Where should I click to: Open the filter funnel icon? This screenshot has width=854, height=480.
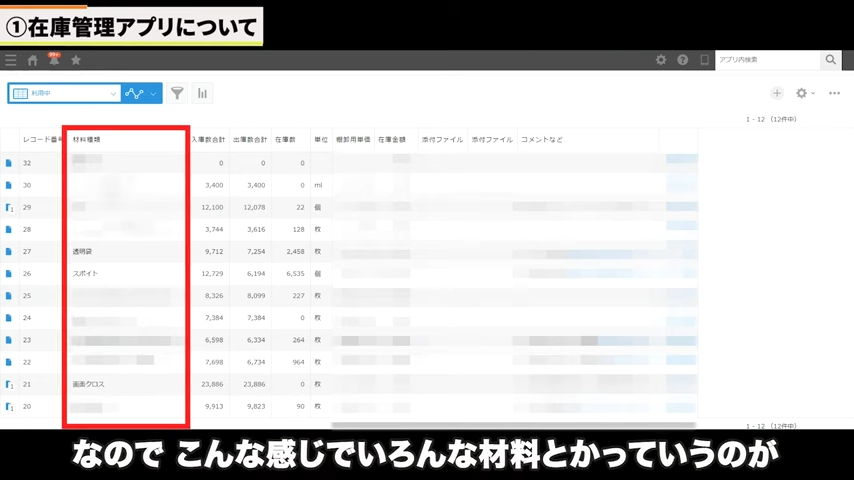(177, 93)
